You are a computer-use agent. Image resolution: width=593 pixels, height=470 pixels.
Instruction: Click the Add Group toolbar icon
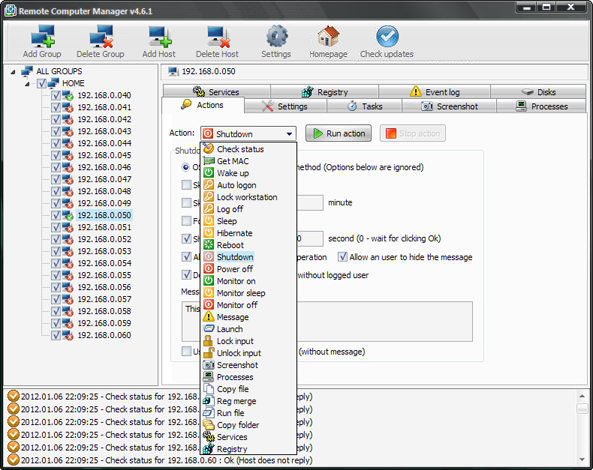(x=42, y=36)
